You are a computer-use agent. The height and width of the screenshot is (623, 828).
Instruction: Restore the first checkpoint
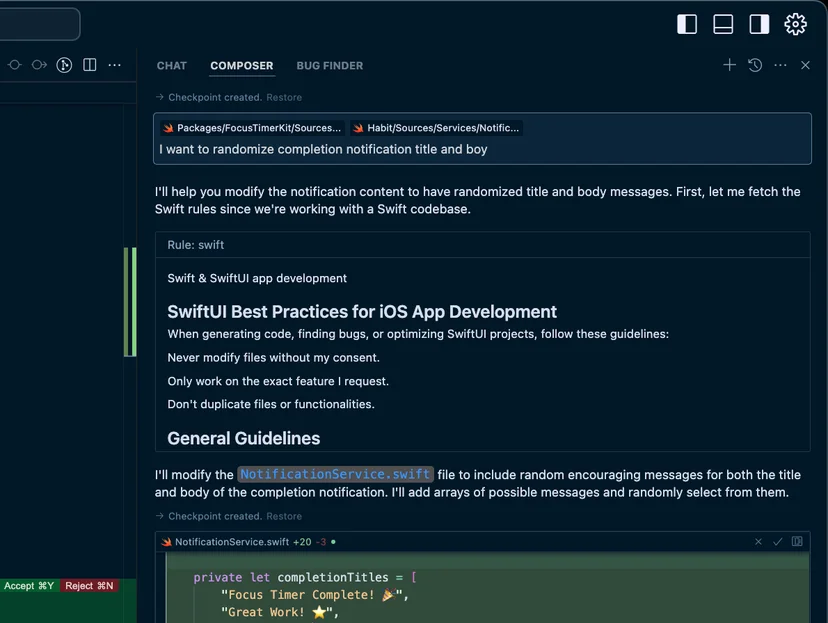pyautogui.click(x=284, y=97)
